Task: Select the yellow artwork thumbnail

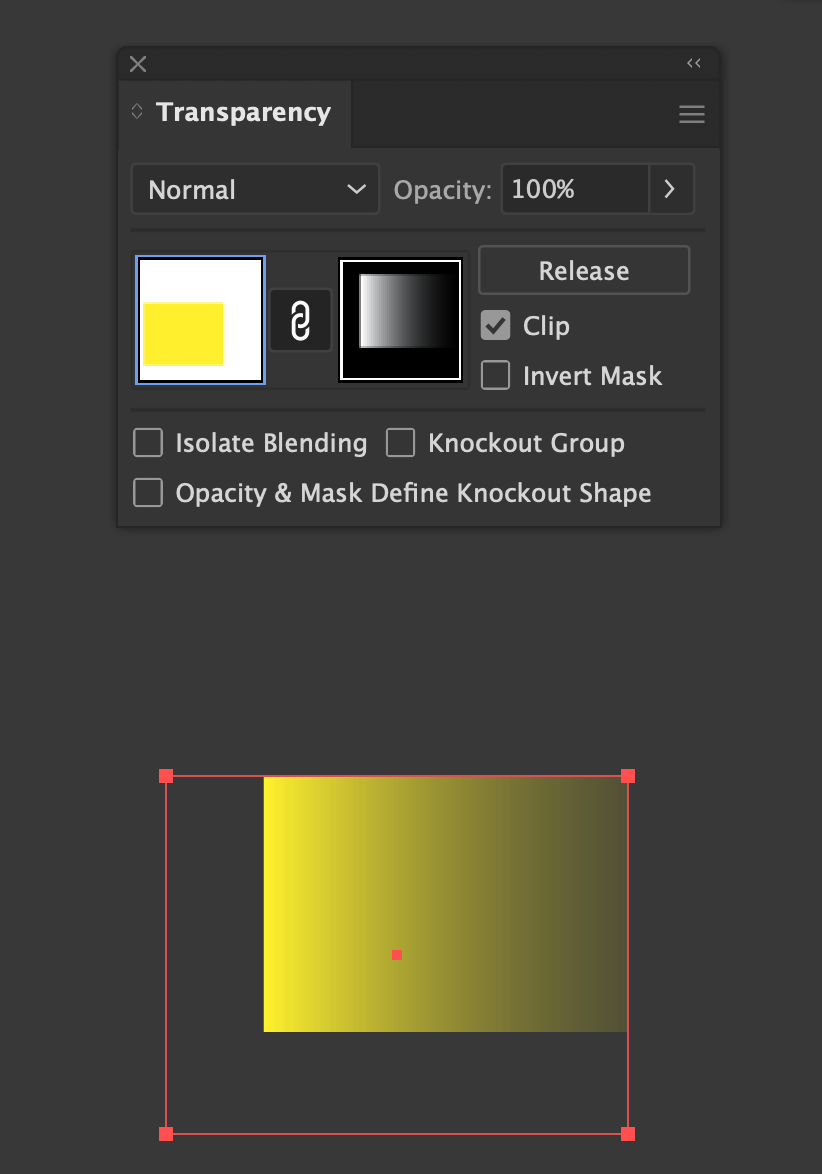Action: click(x=200, y=320)
